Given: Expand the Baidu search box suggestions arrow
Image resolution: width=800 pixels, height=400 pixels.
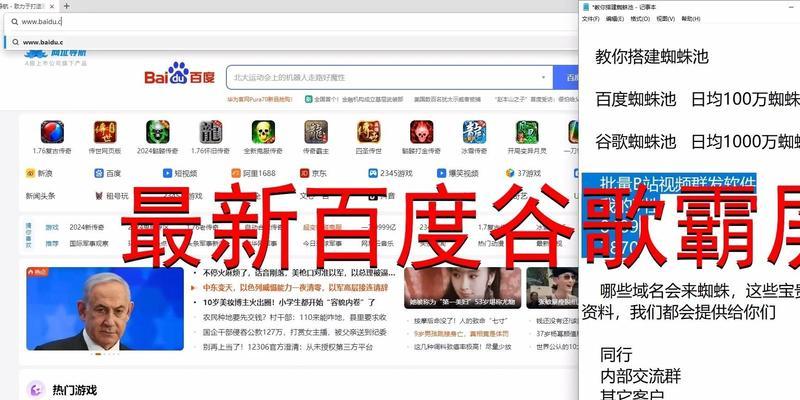Looking at the screenshot, I should coord(543,78).
